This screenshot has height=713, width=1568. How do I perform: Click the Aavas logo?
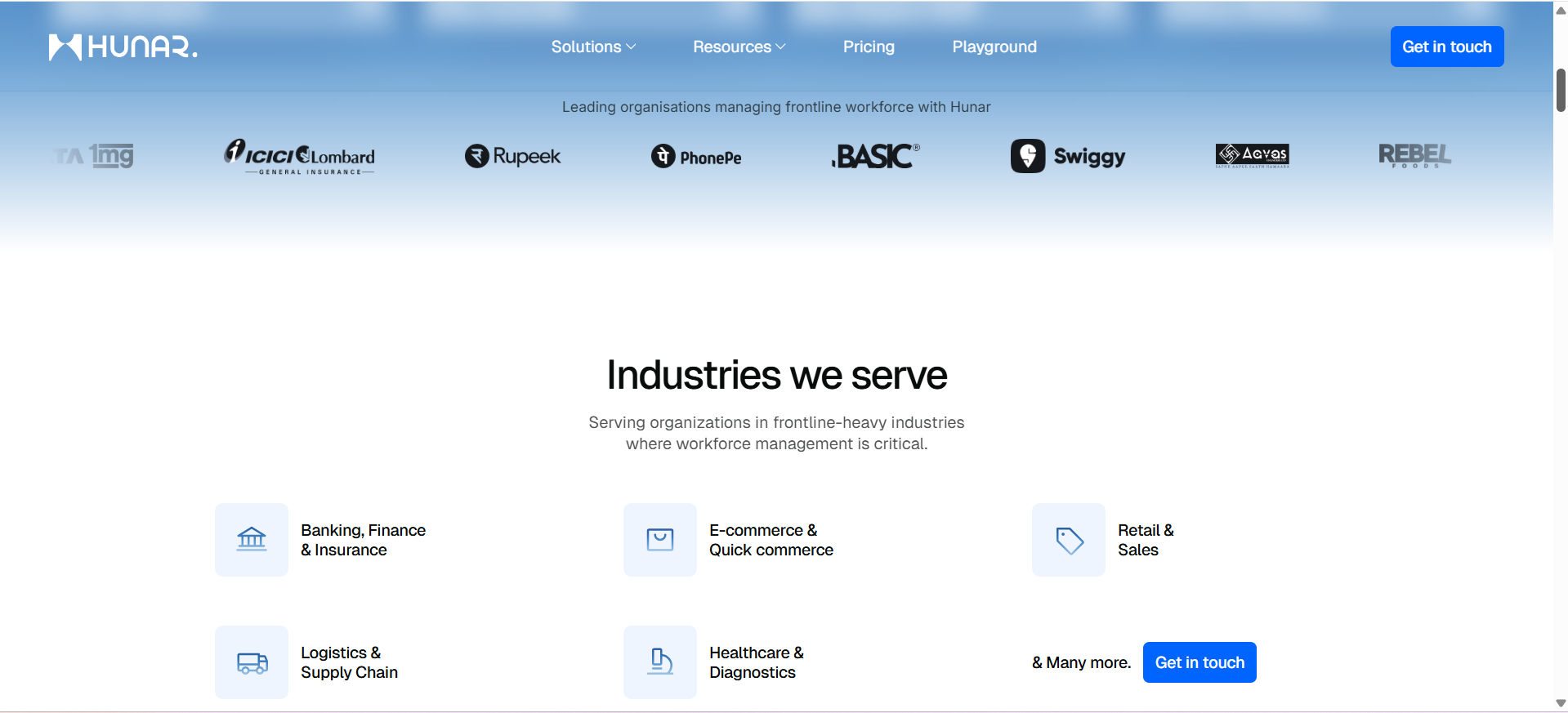(1253, 155)
